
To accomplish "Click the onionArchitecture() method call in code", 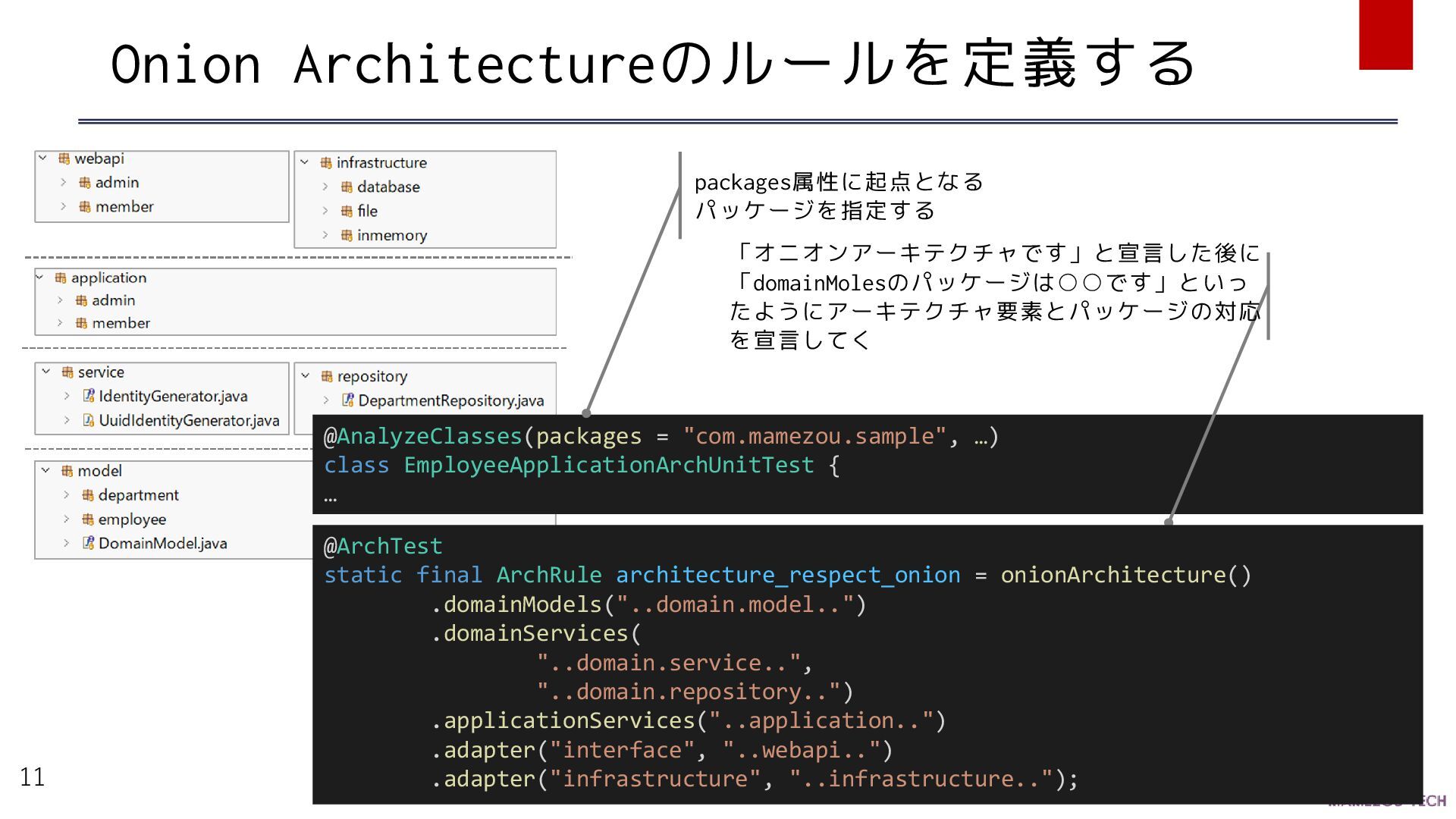I will [1125, 575].
